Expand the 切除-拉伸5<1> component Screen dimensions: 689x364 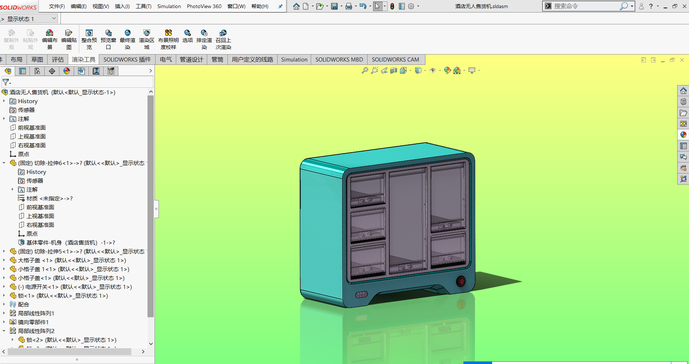pos(4,251)
